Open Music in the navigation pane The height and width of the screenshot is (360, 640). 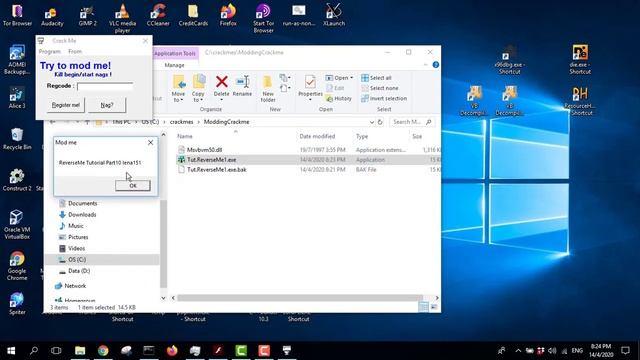[76, 226]
